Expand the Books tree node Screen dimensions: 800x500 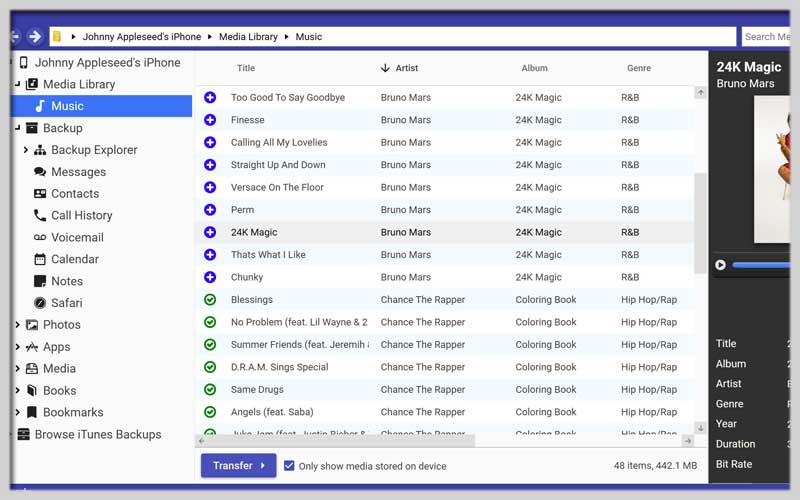tap(17, 390)
